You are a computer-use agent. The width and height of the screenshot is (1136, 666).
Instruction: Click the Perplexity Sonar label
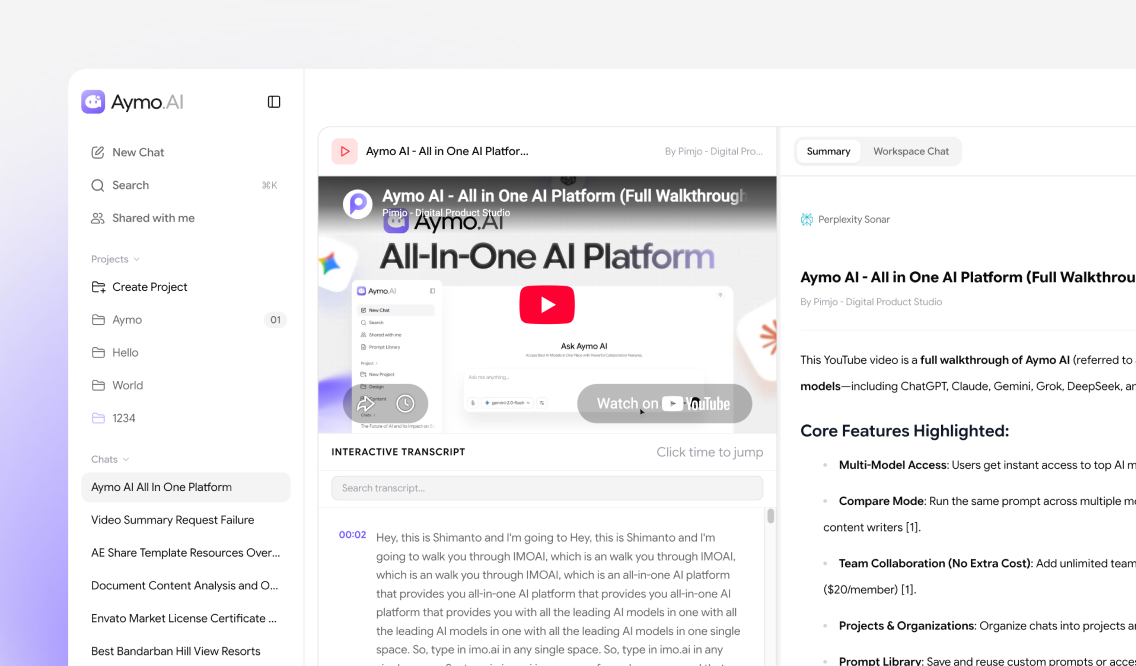[x=853, y=220]
